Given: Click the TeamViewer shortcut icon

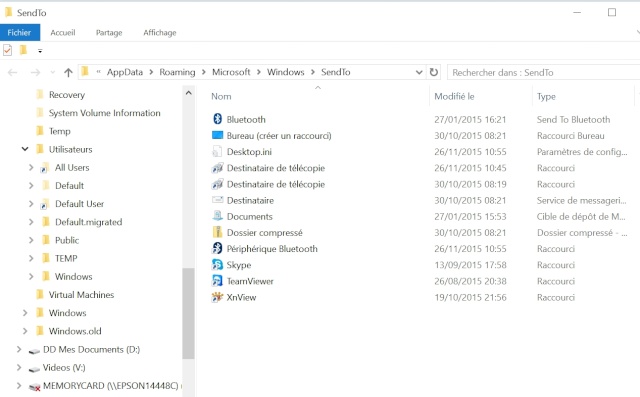Looking at the screenshot, I should pos(218,281).
